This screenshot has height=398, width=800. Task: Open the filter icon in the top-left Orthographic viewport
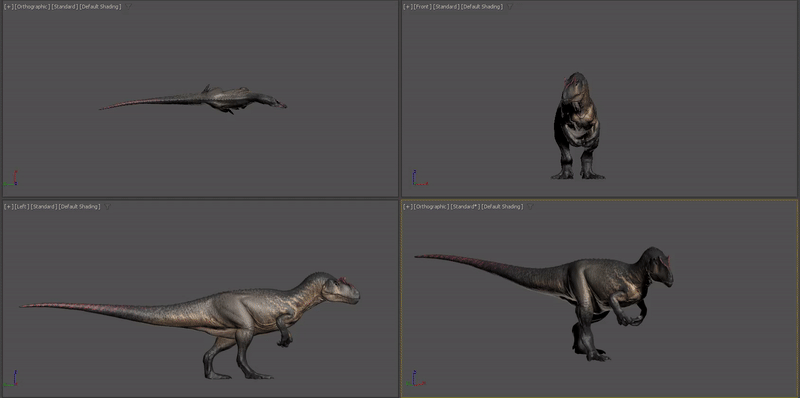pyautogui.click(x=128, y=7)
